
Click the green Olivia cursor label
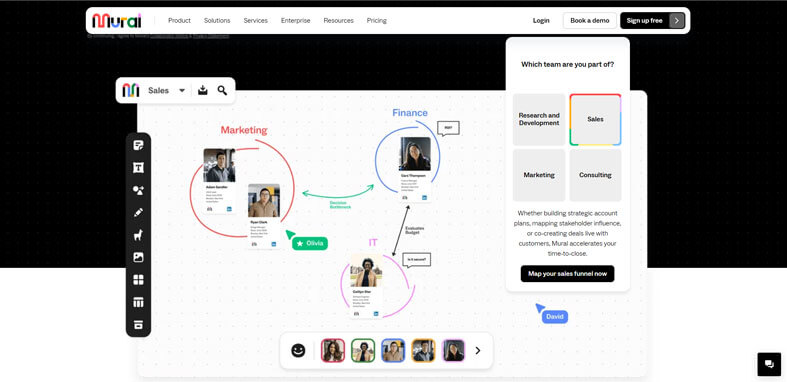pos(310,243)
